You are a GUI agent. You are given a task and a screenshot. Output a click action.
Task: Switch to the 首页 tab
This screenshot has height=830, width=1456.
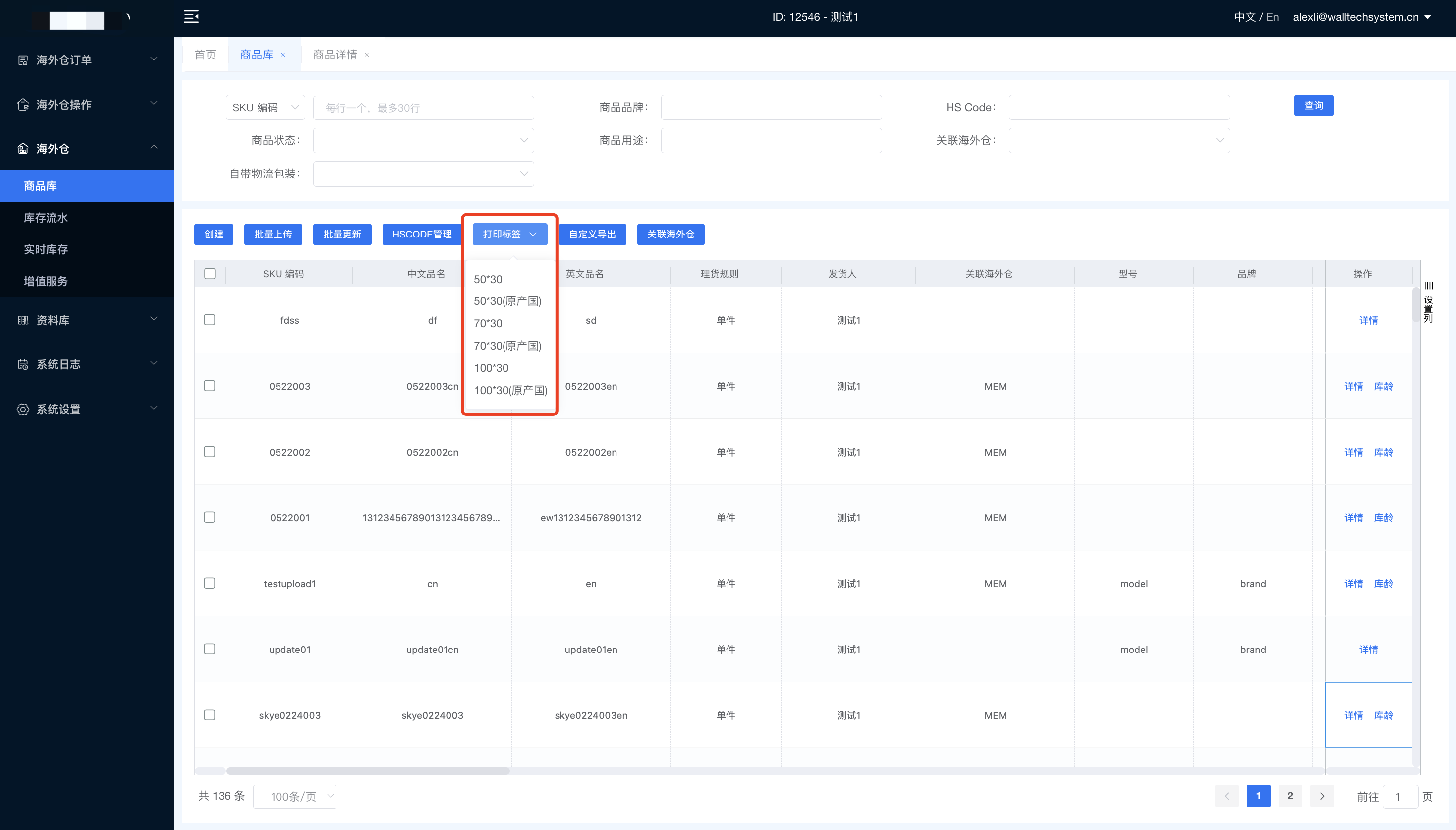click(205, 55)
